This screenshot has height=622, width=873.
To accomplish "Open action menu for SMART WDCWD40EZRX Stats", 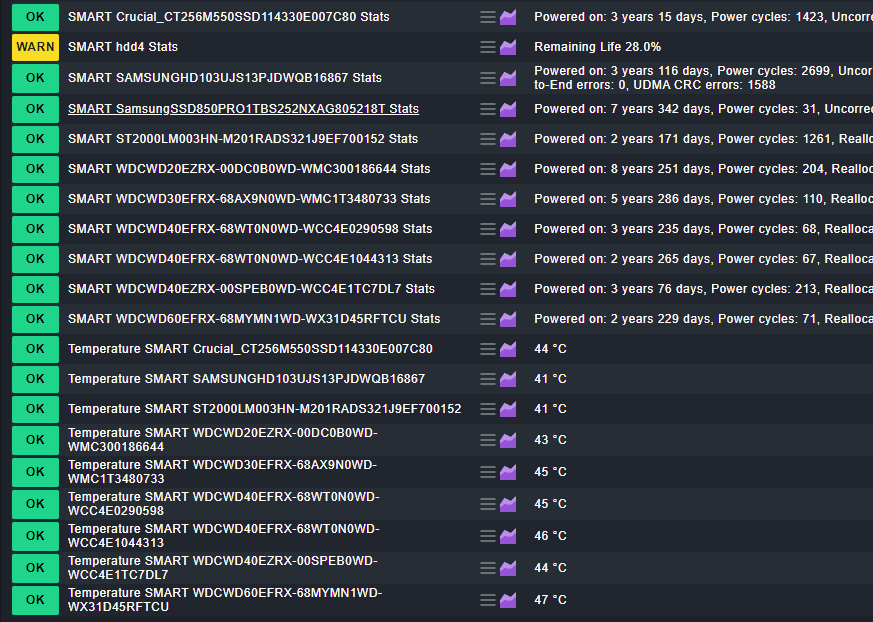I will [488, 290].
